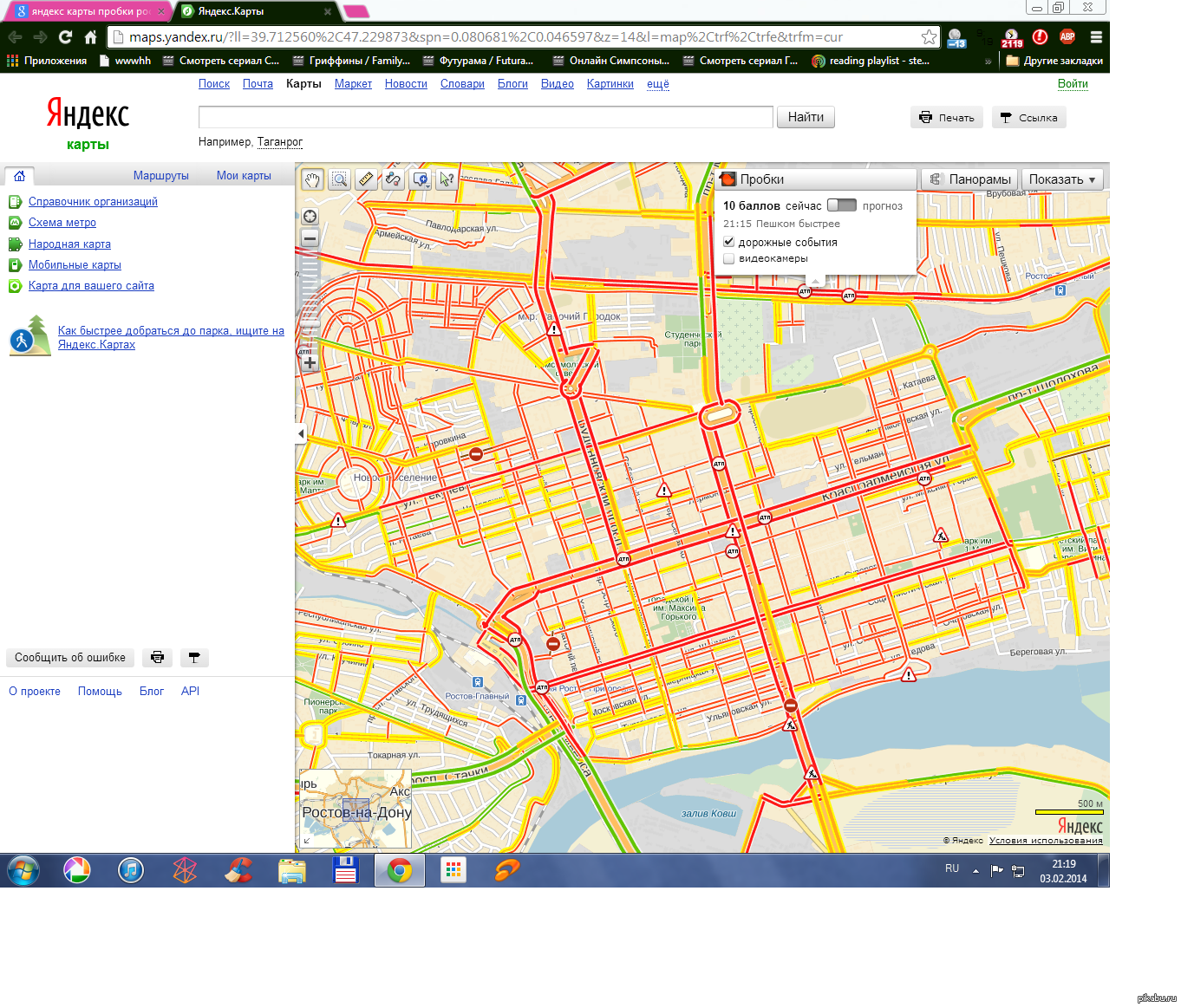Open the Приложения apps shortcut
The image size is (1181, 1008).
point(47,61)
